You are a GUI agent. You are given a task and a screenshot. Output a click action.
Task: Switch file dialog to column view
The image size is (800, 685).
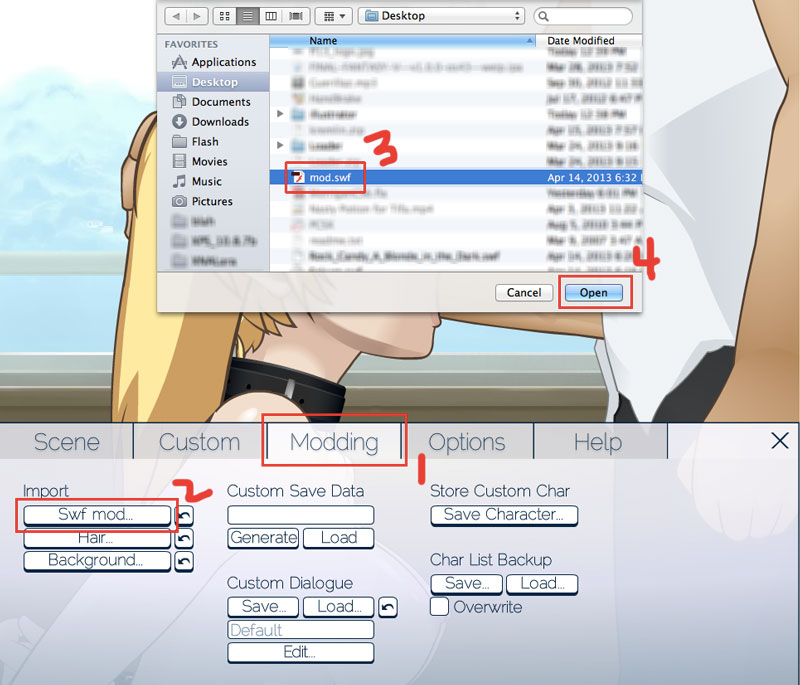(x=272, y=17)
